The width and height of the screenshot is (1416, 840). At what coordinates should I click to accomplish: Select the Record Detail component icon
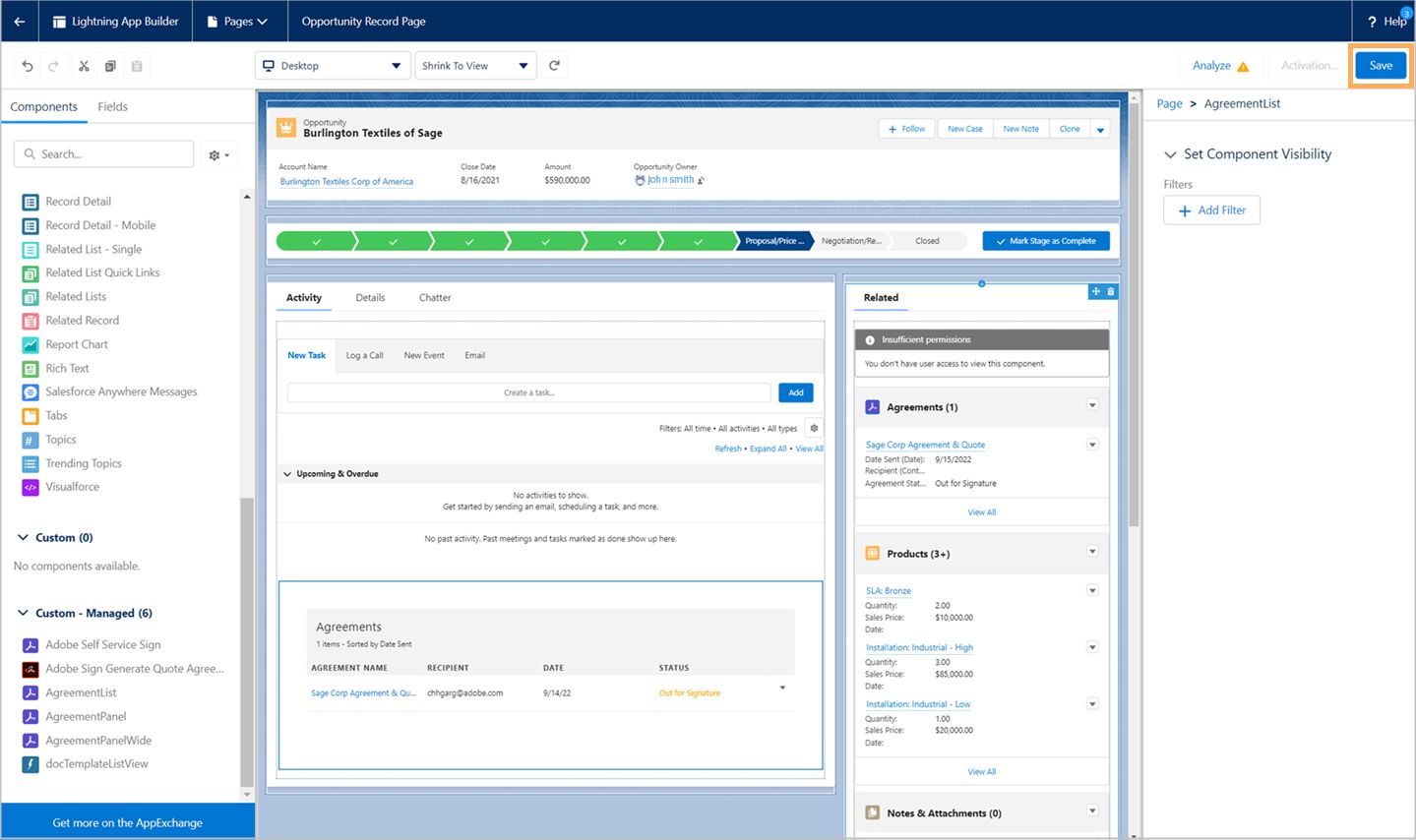click(x=31, y=202)
